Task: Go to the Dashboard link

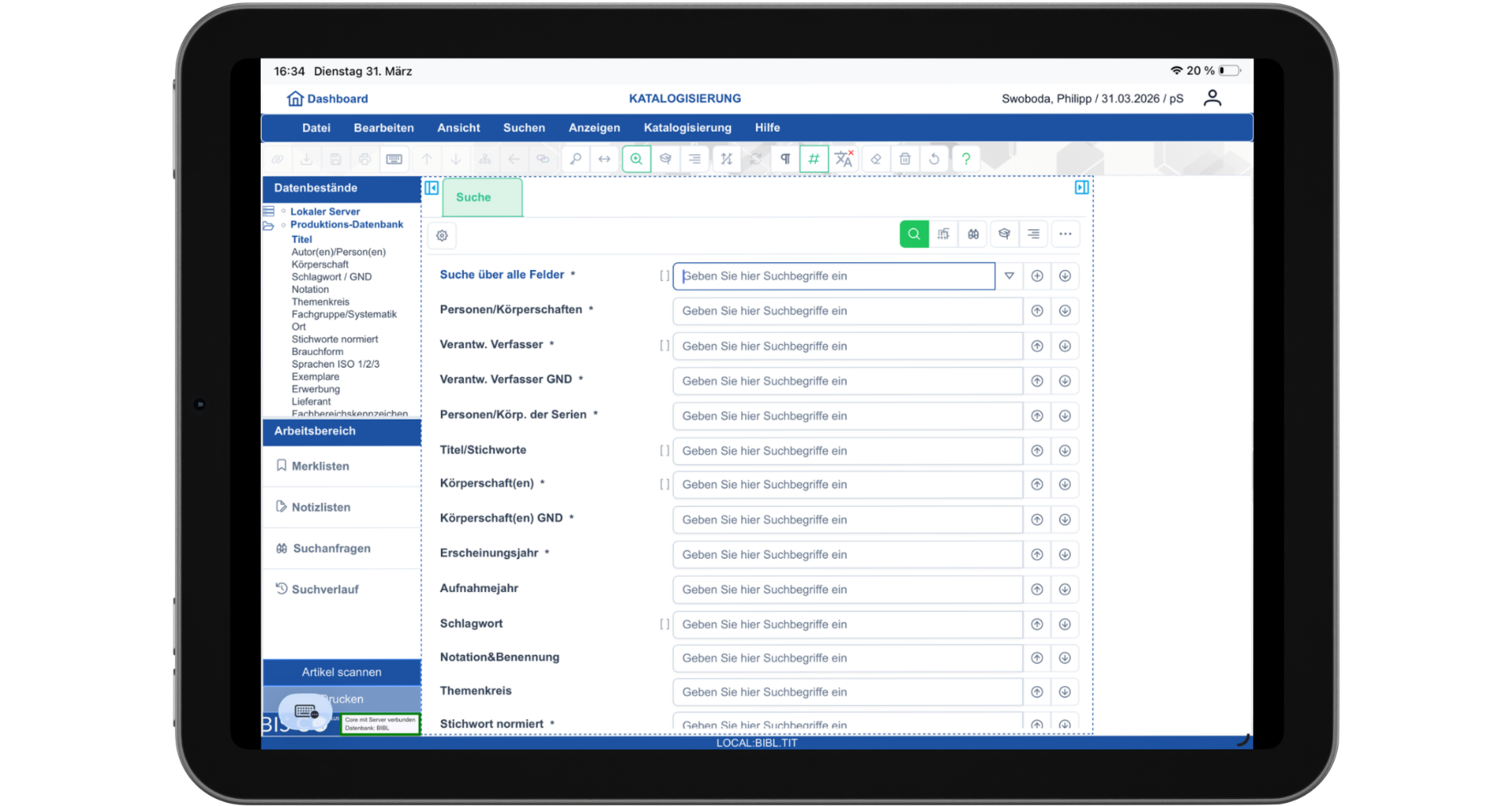Action: click(328, 98)
